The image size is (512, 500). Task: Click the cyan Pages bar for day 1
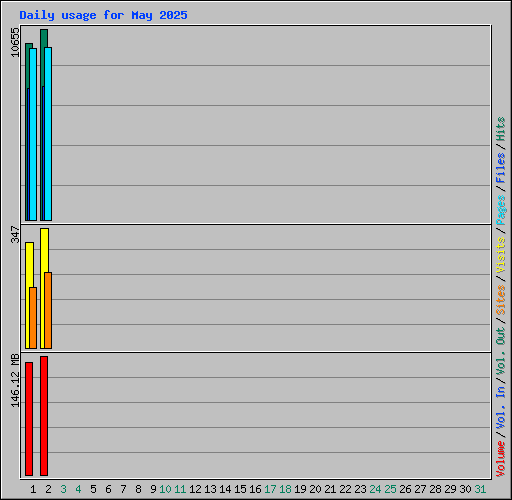(x=33, y=134)
